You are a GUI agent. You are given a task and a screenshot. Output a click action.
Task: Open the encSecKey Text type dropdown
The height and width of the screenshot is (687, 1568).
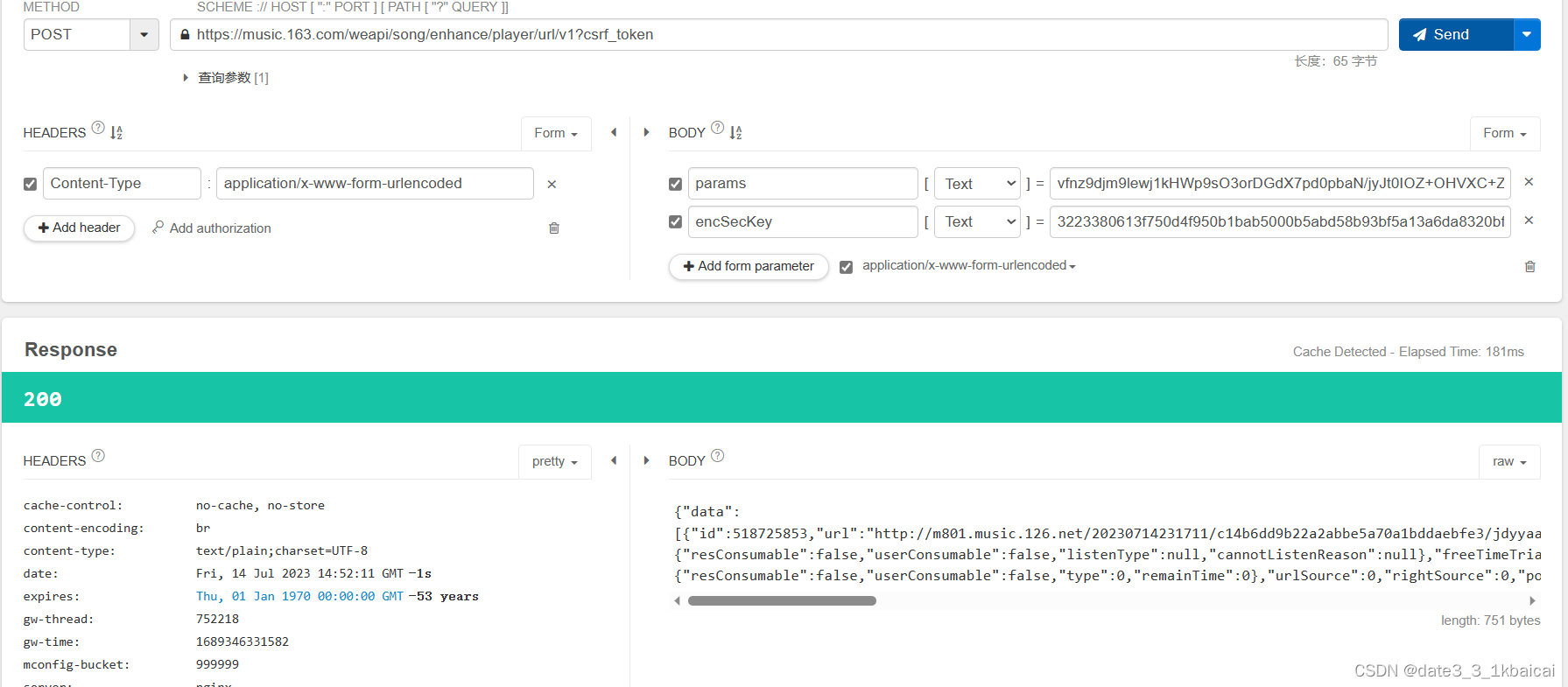point(977,222)
